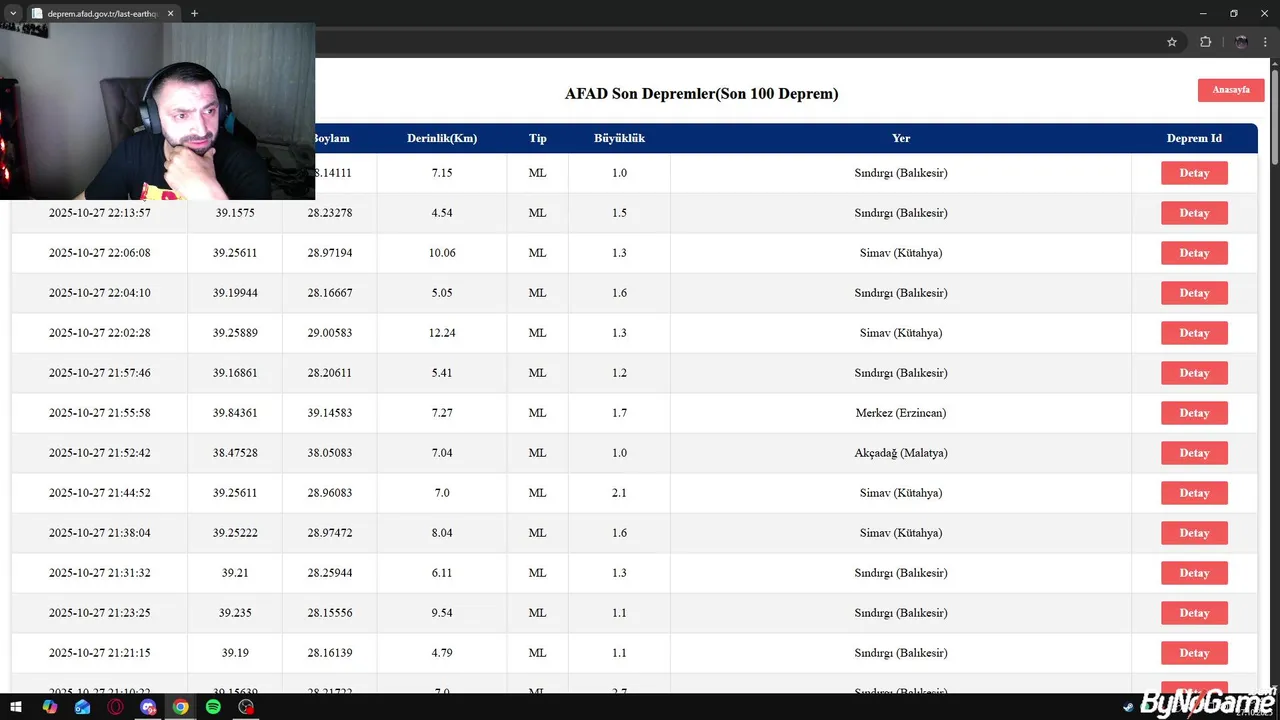Select the timestamp 2025-10-27 22:06:08
The width and height of the screenshot is (1280, 720).
tap(100, 253)
